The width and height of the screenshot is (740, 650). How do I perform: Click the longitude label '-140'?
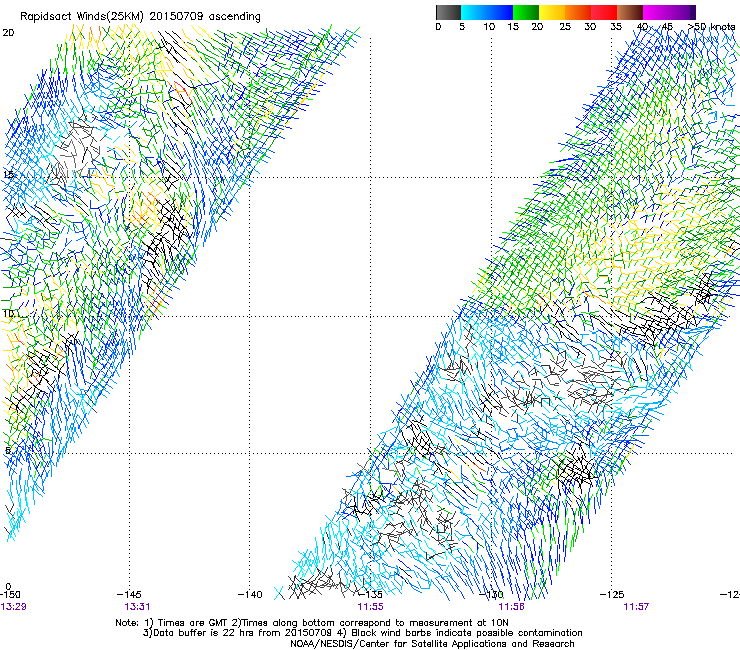coord(250,595)
